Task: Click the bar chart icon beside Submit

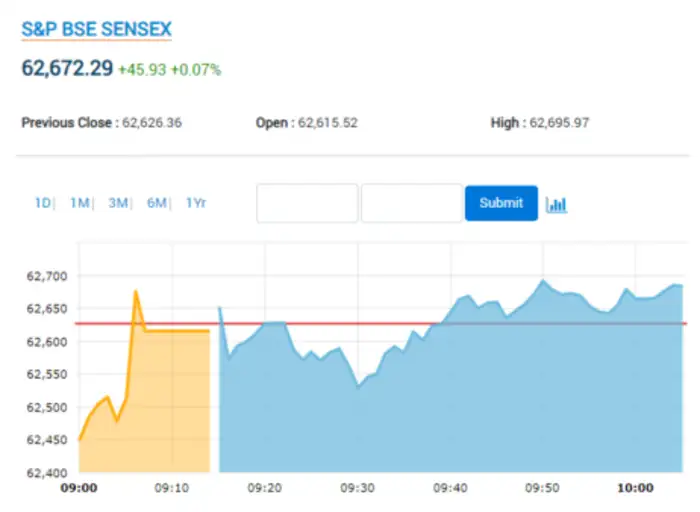Action: [x=556, y=204]
